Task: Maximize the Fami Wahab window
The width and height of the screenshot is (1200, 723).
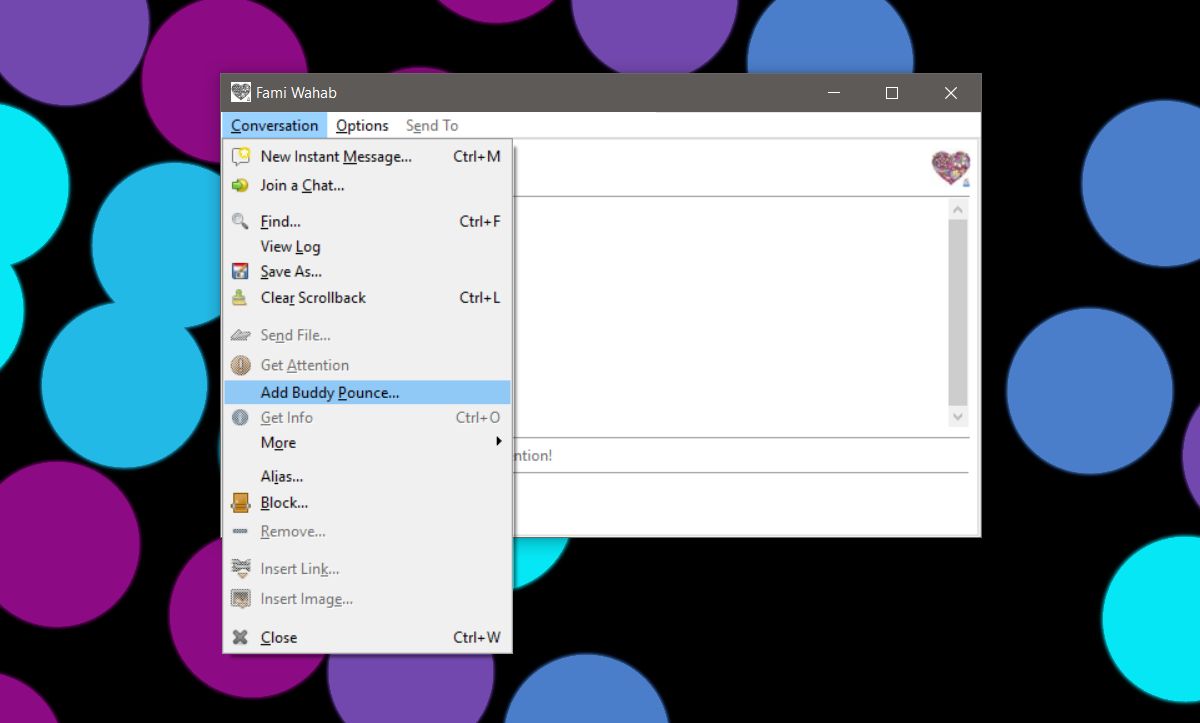Action: click(x=892, y=93)
